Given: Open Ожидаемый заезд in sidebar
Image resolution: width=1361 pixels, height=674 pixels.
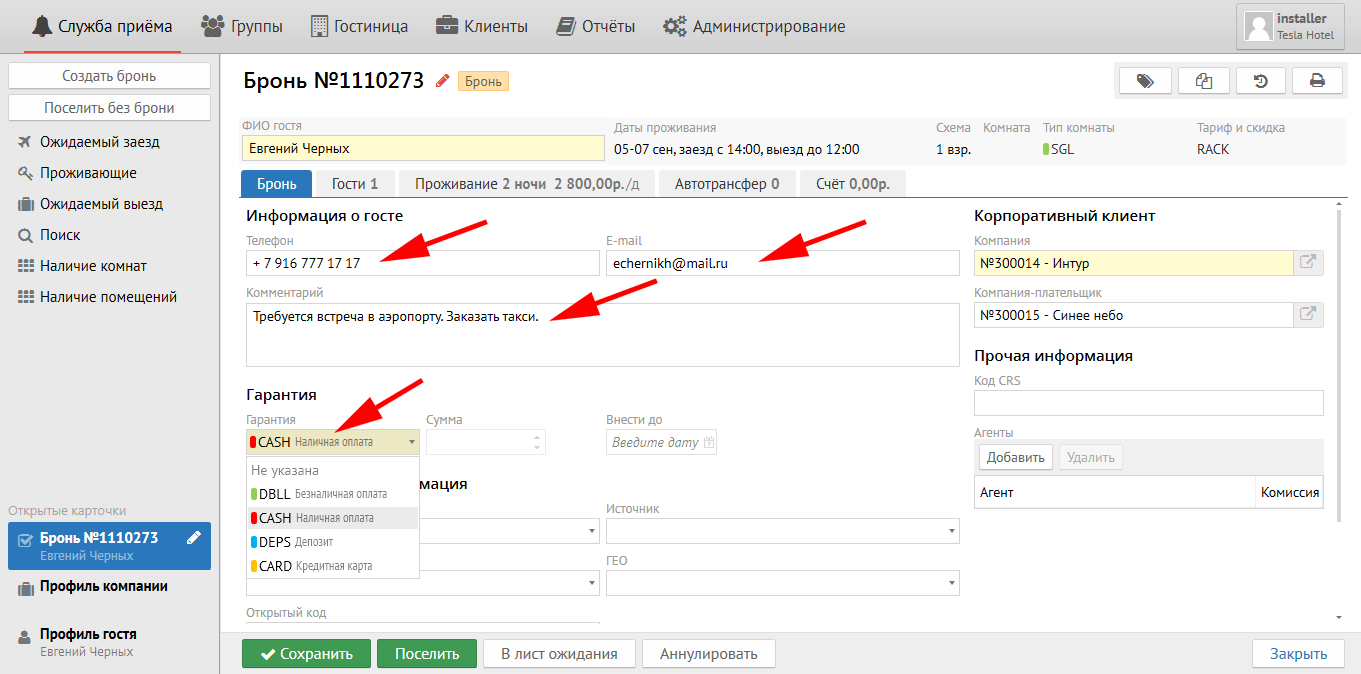Looking at the screenshot, I should pos(99,142).
